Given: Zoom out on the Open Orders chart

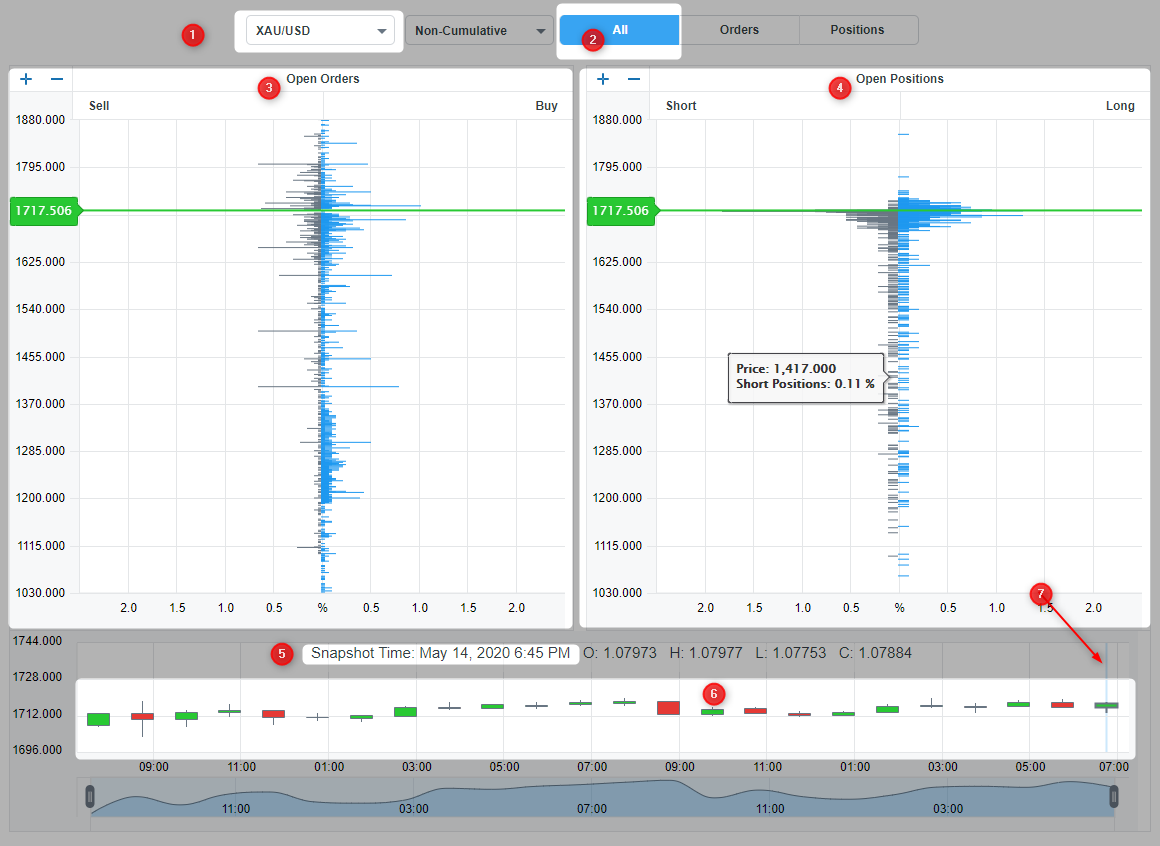Looking at the screenshot, I should [x=57, y=79].
